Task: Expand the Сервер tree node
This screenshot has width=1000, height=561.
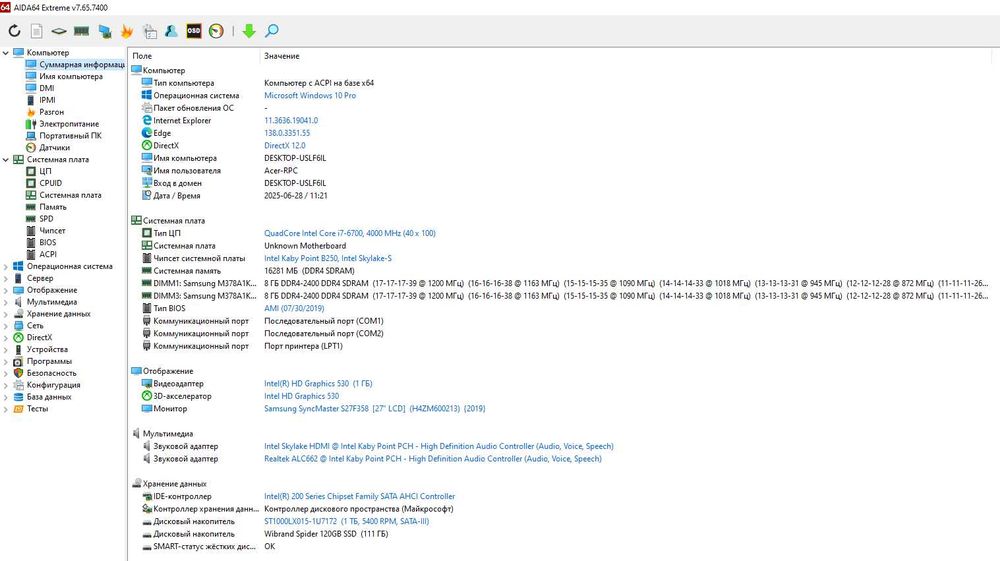Action: click(6, 279)
